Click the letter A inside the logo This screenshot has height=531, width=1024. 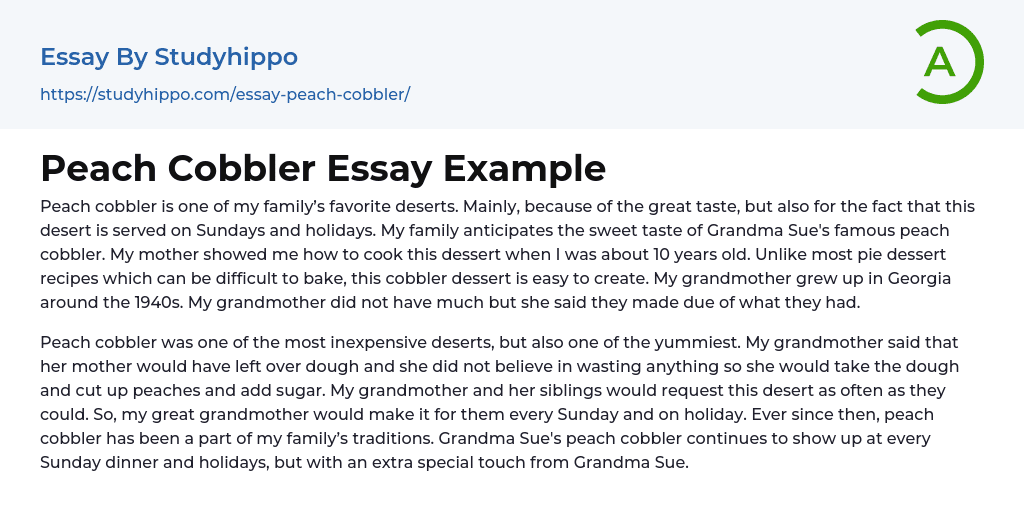pyautogui.click(x=940, y=62)
